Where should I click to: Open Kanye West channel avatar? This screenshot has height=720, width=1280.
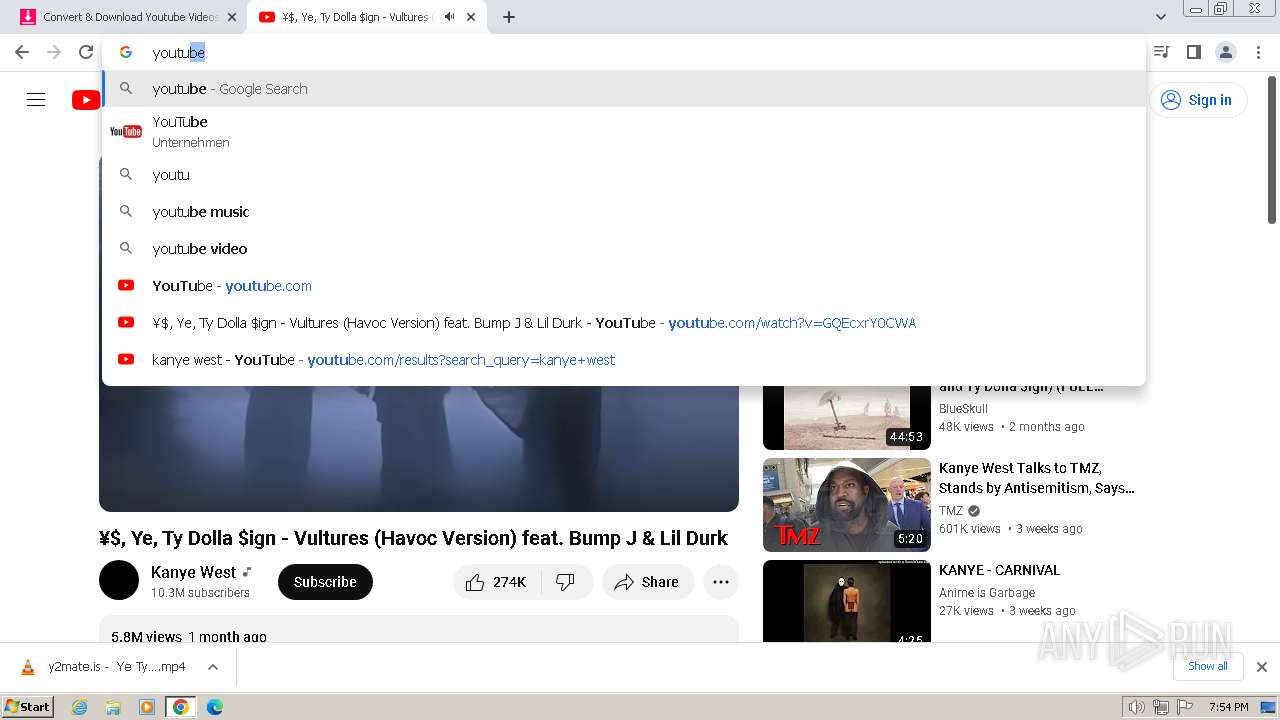119,581
